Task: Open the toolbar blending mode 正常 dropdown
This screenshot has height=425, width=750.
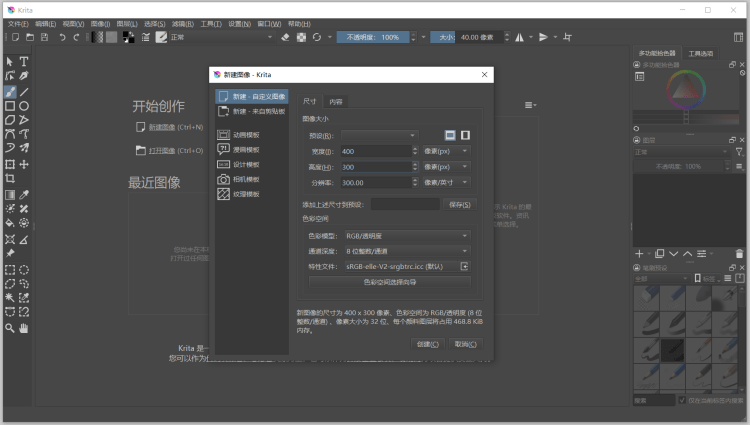Action: [221, 37]
